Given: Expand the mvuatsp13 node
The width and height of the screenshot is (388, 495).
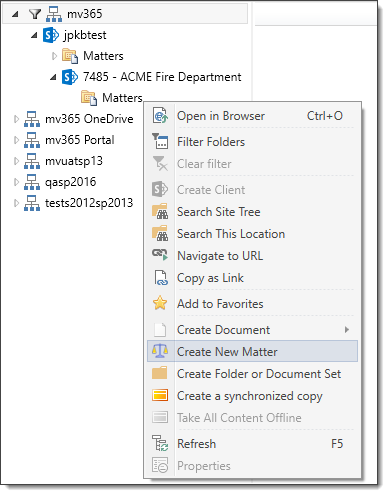Looking at the screenshot, I should (x=16, y=161).
